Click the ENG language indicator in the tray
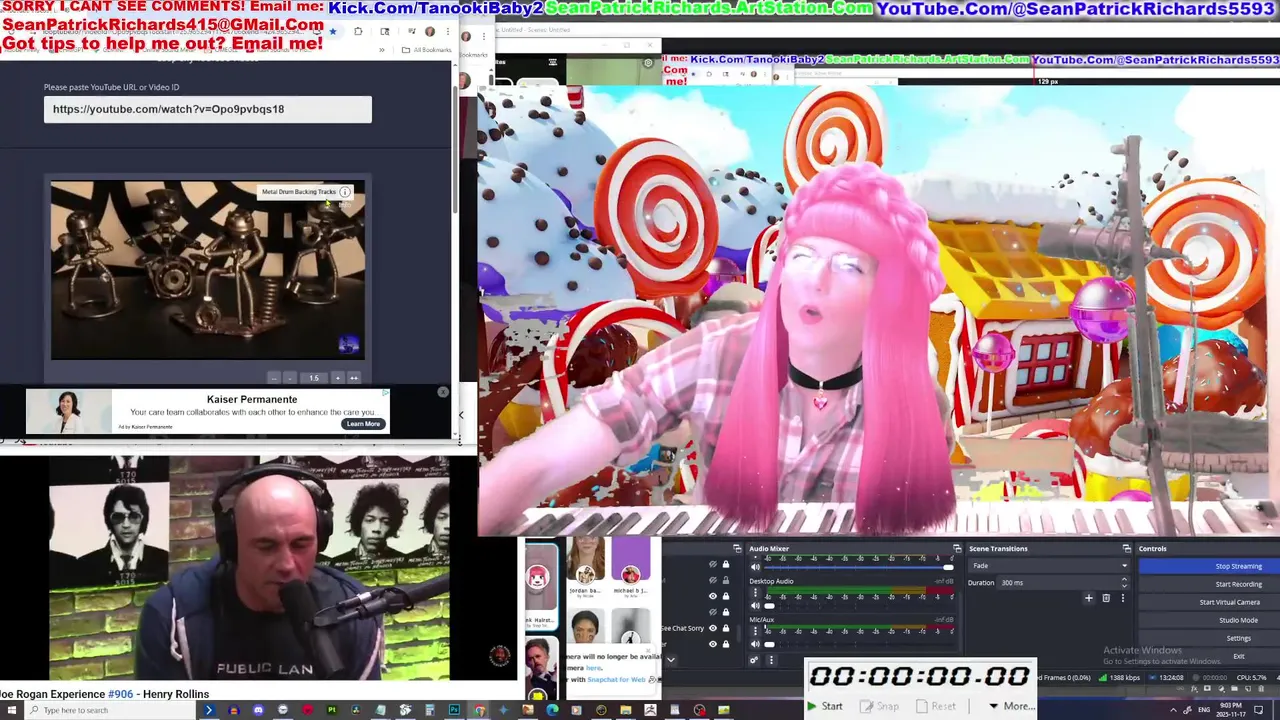The width and height of the screenshot is (1280, 720). [1204, 710]
